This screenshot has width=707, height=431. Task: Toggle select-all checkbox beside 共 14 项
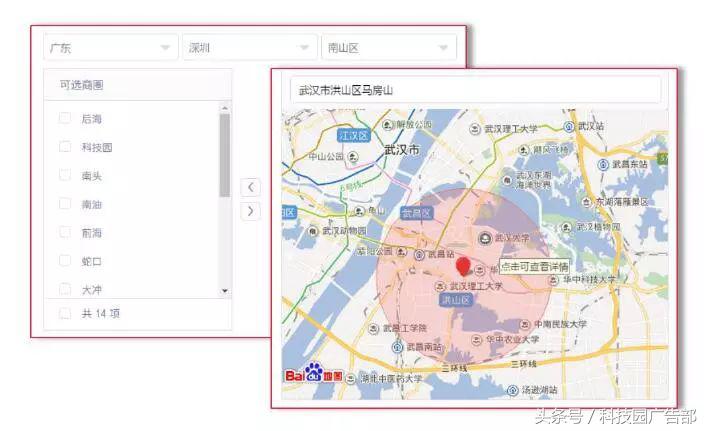[x=65, y=313]
